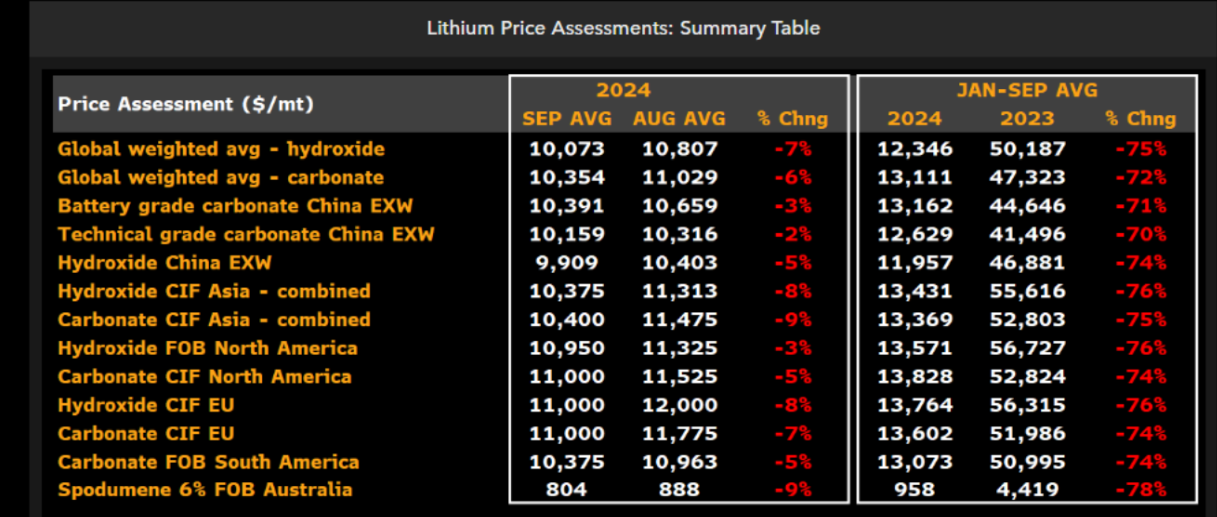Select 'Spodumene 6% FOB Australia' row label
Viewport: 1217px width, 517px height.
205,490
